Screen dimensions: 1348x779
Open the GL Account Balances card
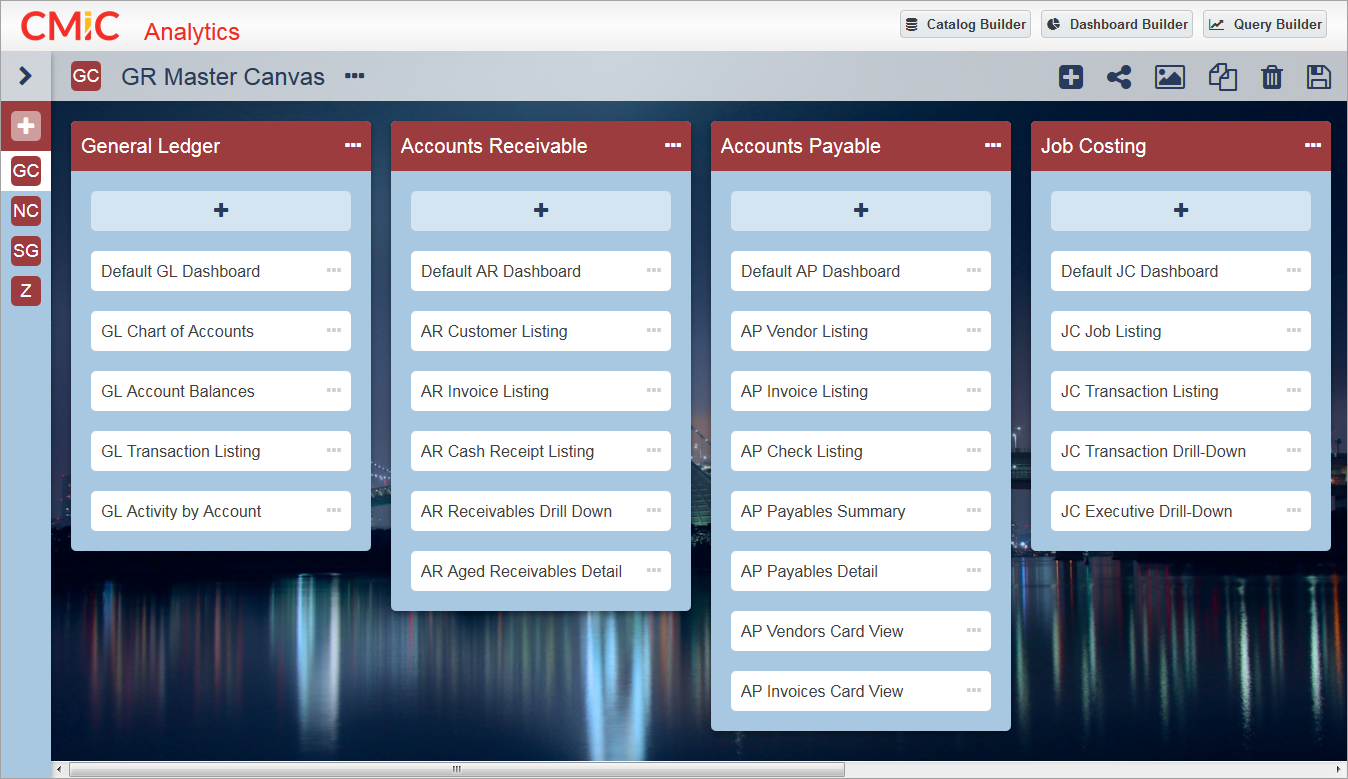(x=221, y=391)
